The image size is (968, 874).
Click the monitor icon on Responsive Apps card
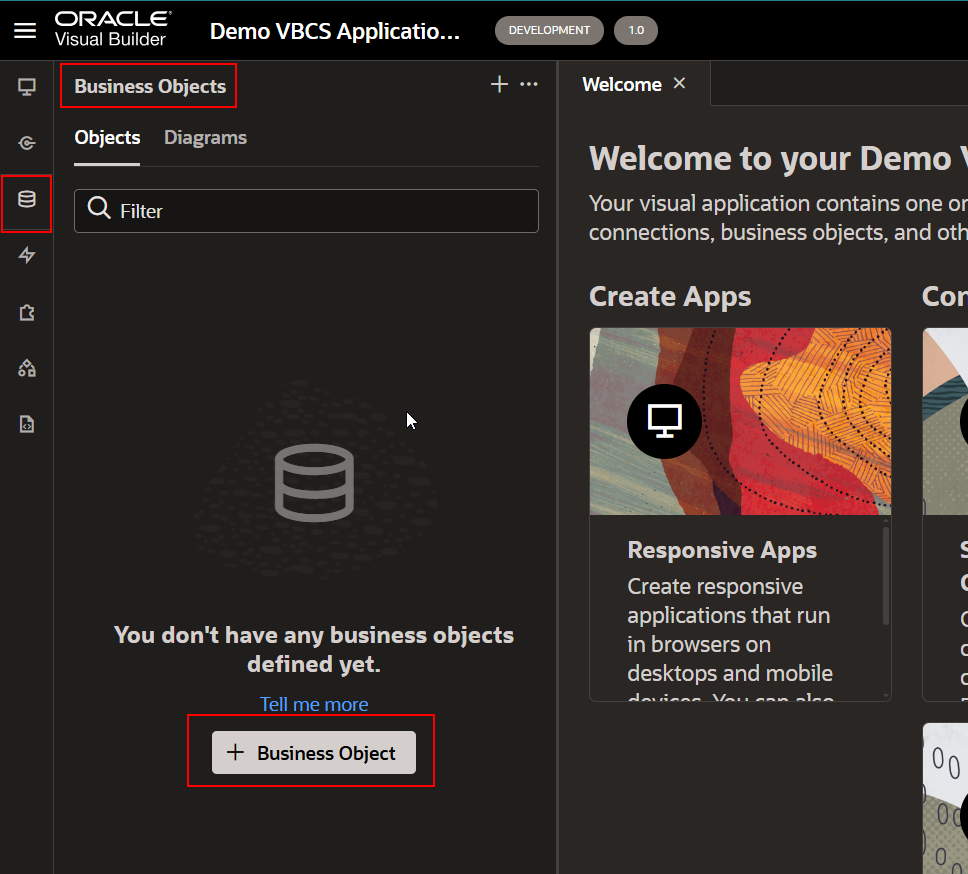(664, 421)
